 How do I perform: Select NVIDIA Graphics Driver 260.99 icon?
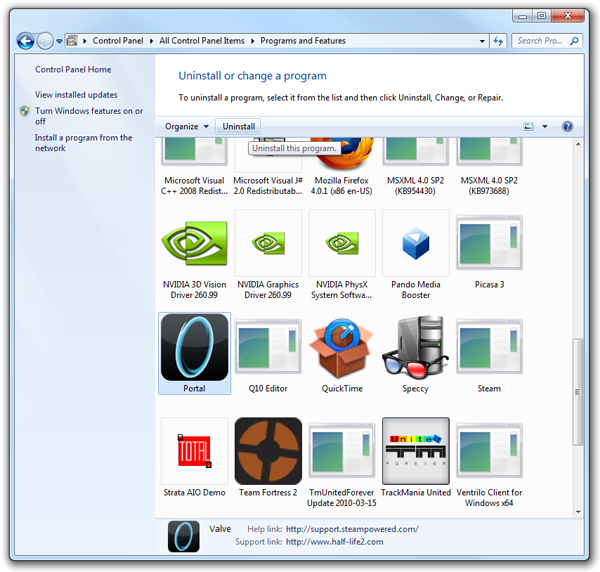[268, 243]
